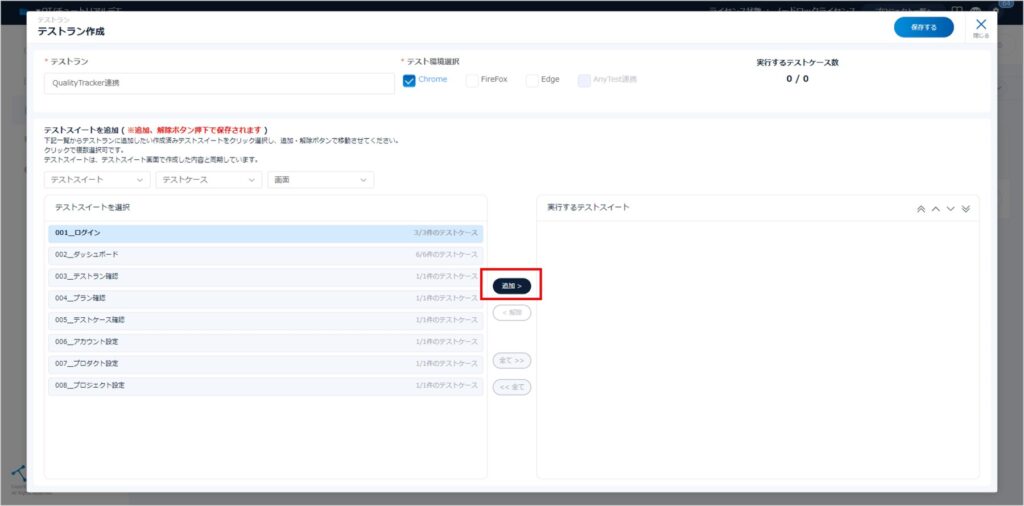Tick the Edge browser checkbox
1024x506 pixels.
[x=532, y=80]
